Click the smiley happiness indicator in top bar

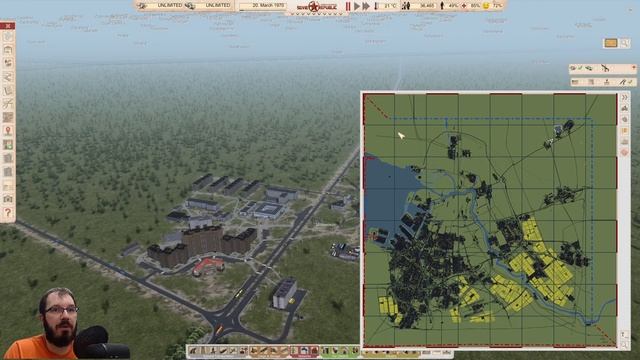pyautogui.click(x=486, y=6)
